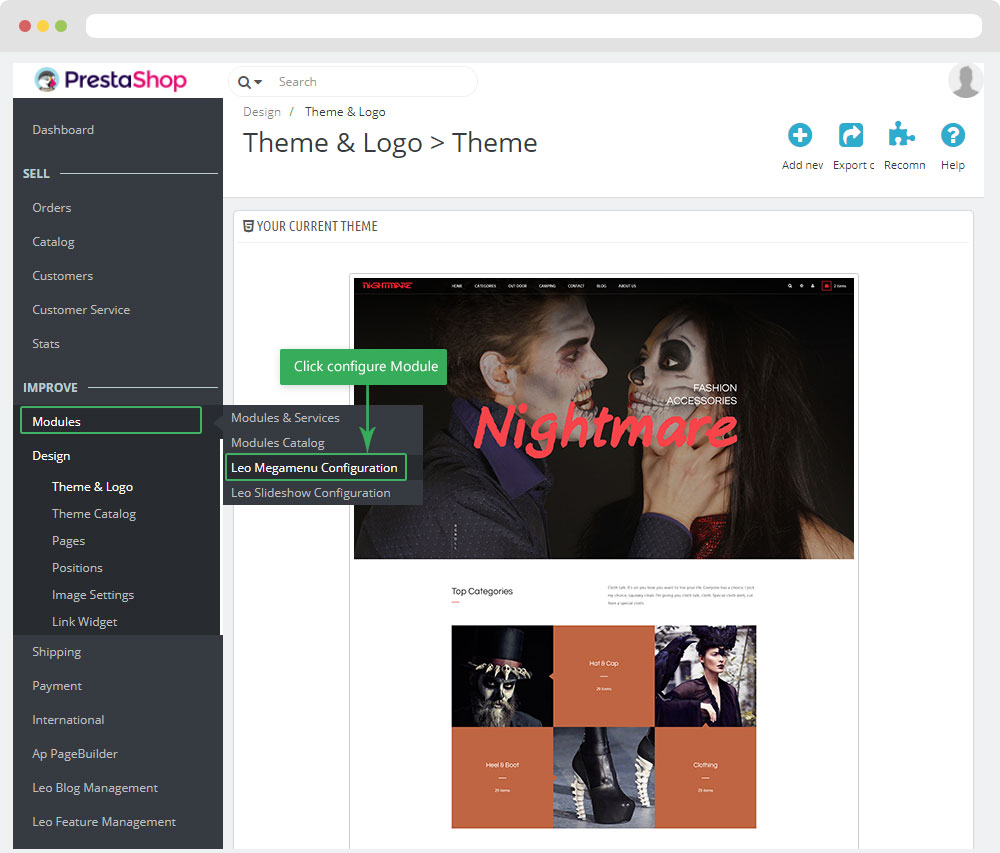Open the Help question mark icon
1000x853 pixels.
click(953, 136)
